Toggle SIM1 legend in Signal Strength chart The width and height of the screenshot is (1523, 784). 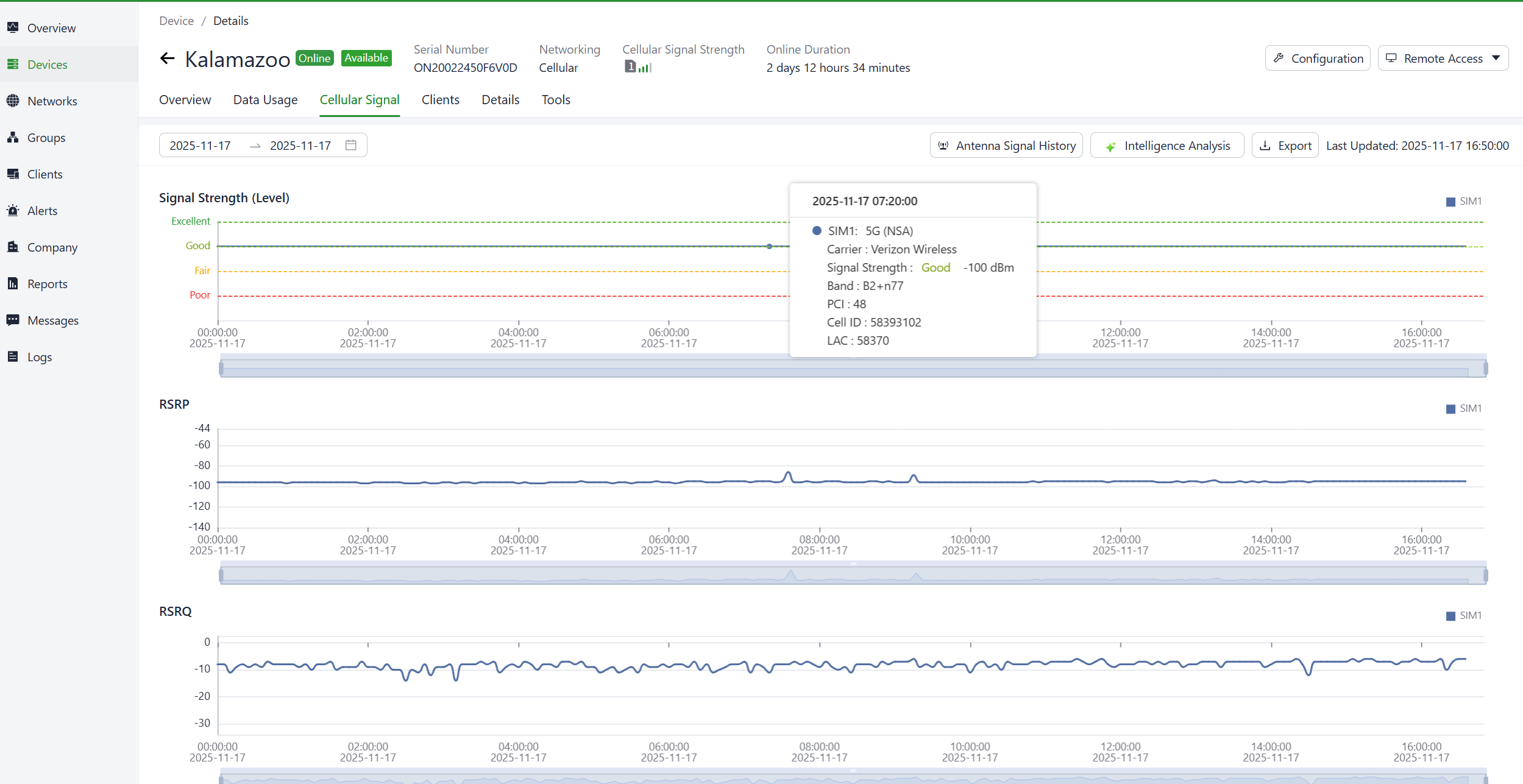pos(1464,202)
